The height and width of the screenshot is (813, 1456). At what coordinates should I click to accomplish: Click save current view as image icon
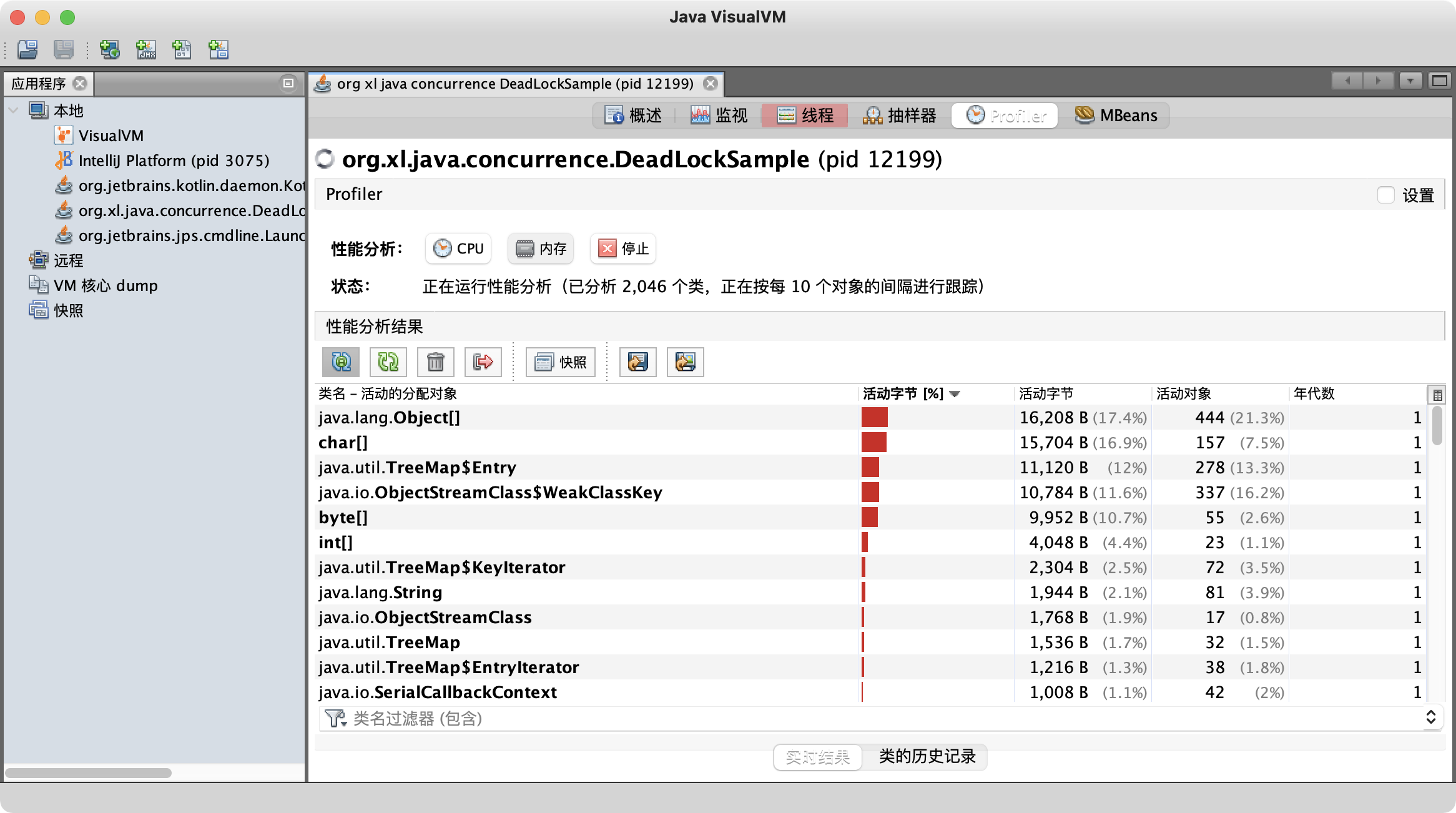pyautogui.click(x=686, y=362)
